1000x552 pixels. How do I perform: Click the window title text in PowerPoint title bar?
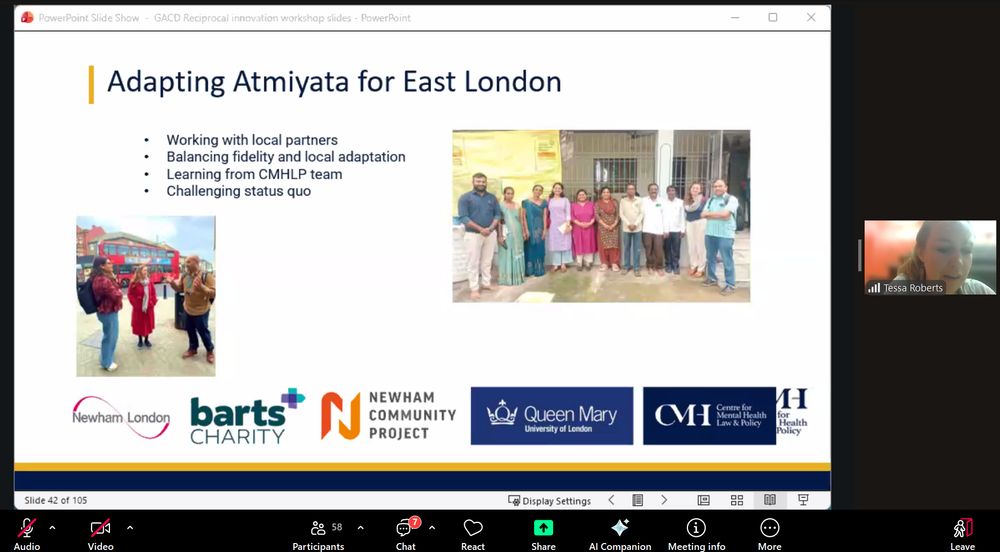click(x=224, y=18)
